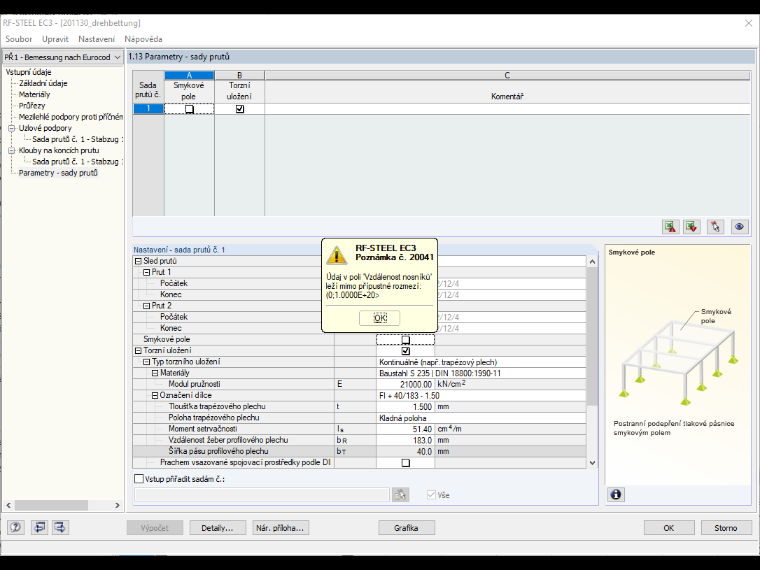Select Základní údaje in navigator tree
Viewport: 760px width, 570px height.
click(x=43, y=83)
